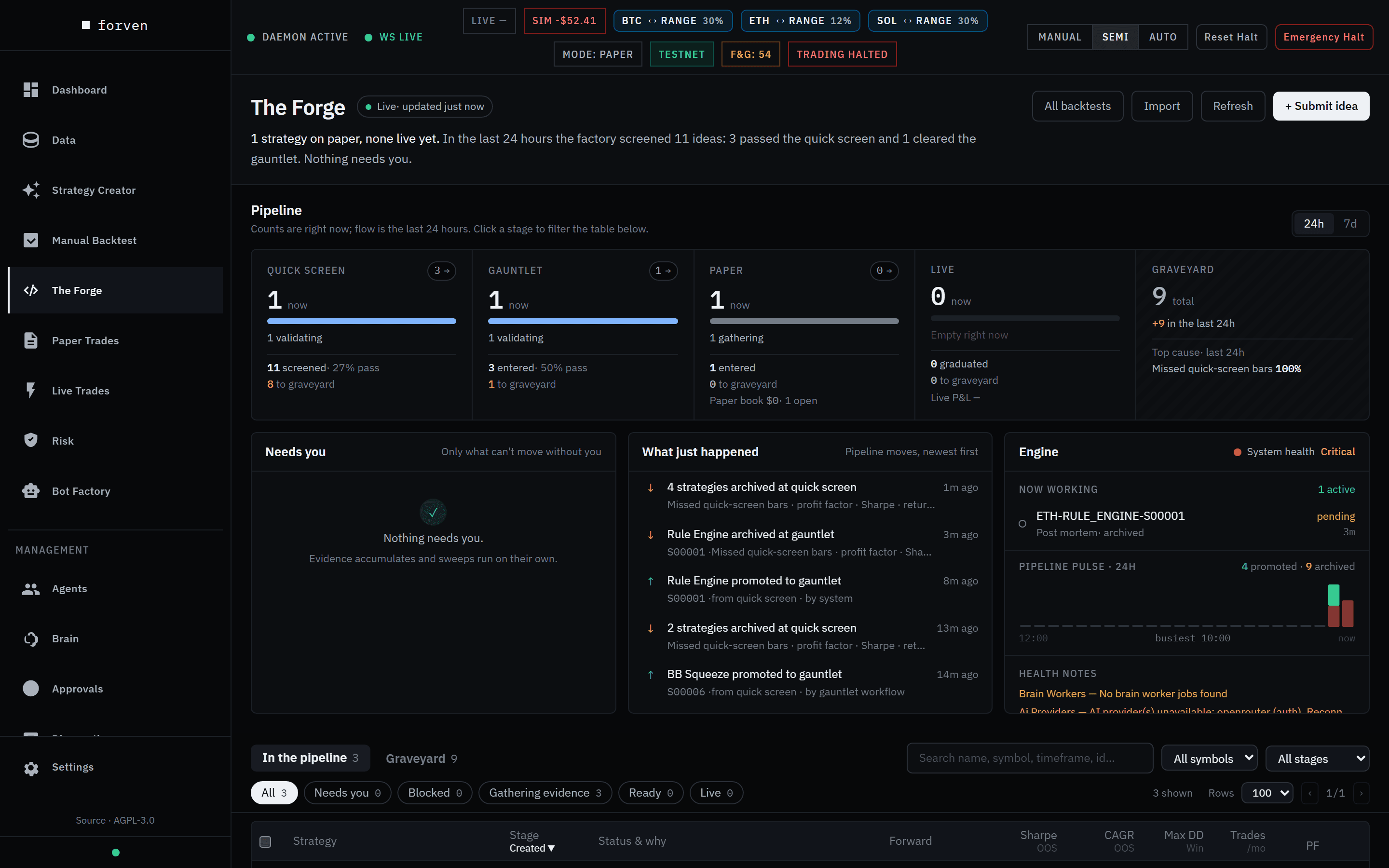The width and height of the screenshot is (1389, 868).
Task: Switch trading mode to MANUAL
Action: (1060, 37)
